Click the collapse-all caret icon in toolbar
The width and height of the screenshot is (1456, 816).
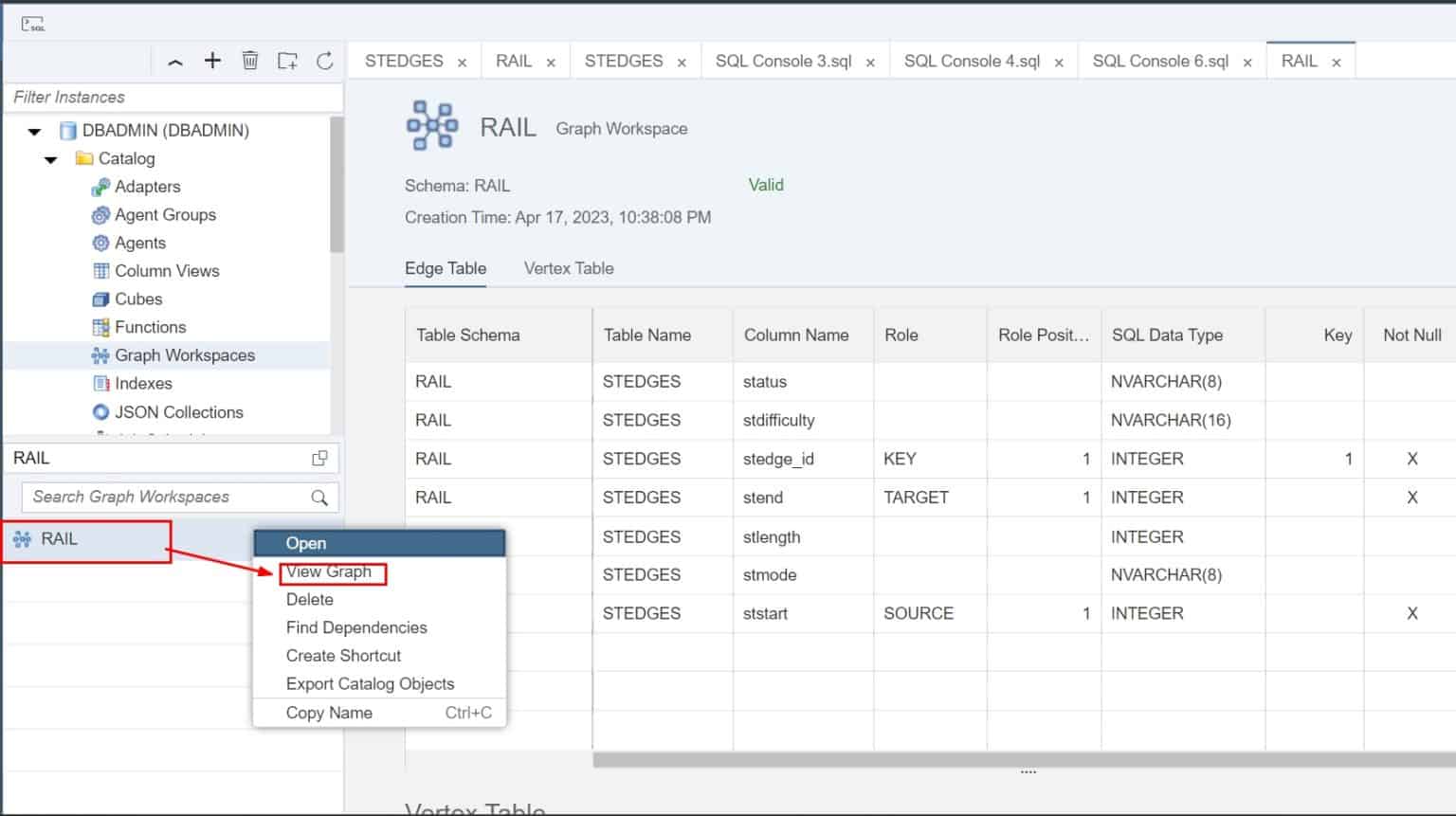[x=175, y=62]
